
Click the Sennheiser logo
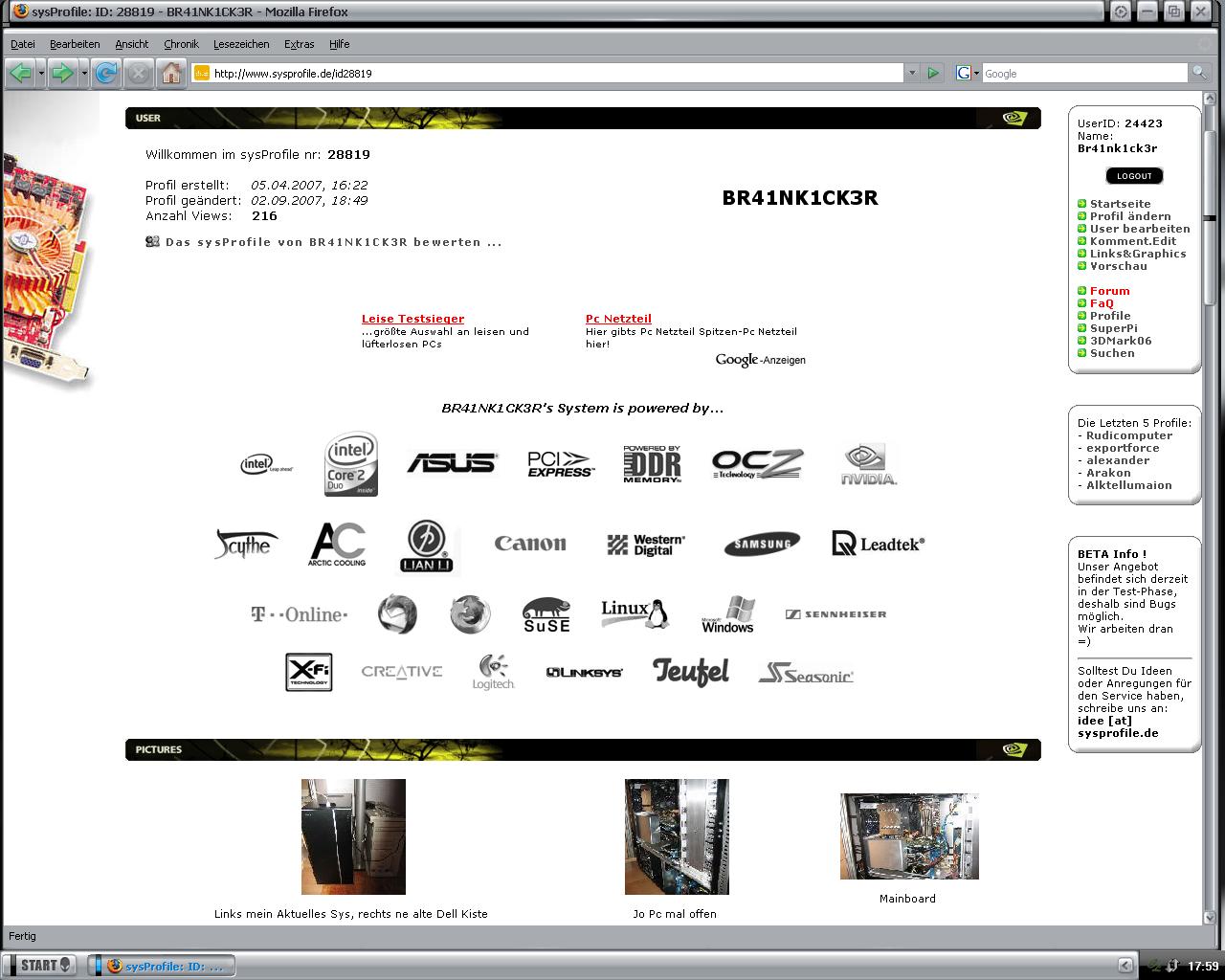(835, 614)
